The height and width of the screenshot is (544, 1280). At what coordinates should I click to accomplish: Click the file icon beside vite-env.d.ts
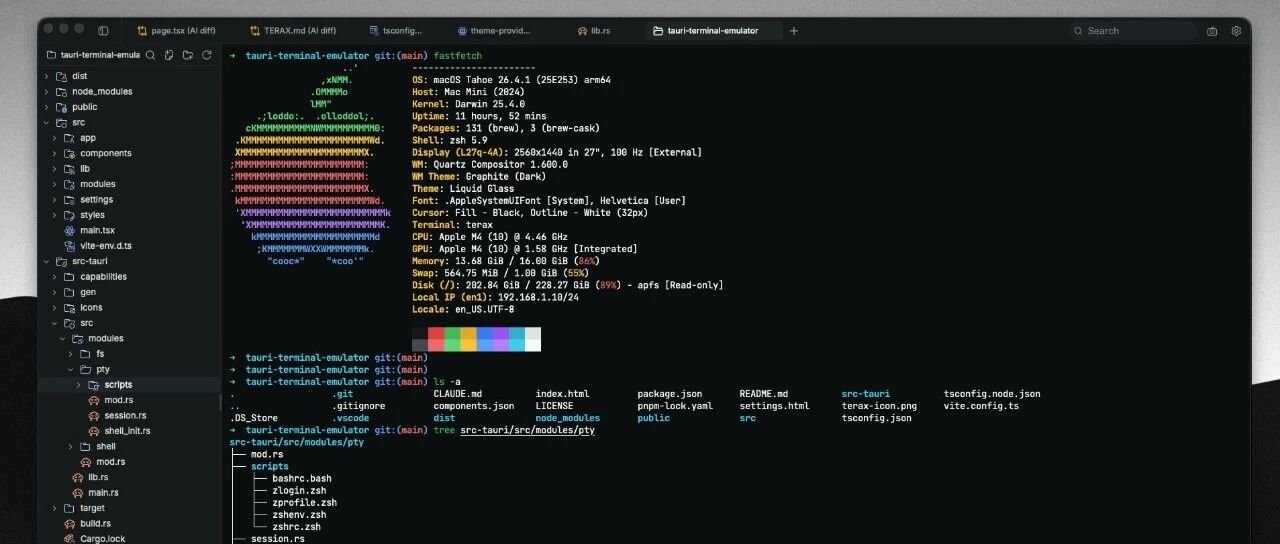tap(69, 245)
